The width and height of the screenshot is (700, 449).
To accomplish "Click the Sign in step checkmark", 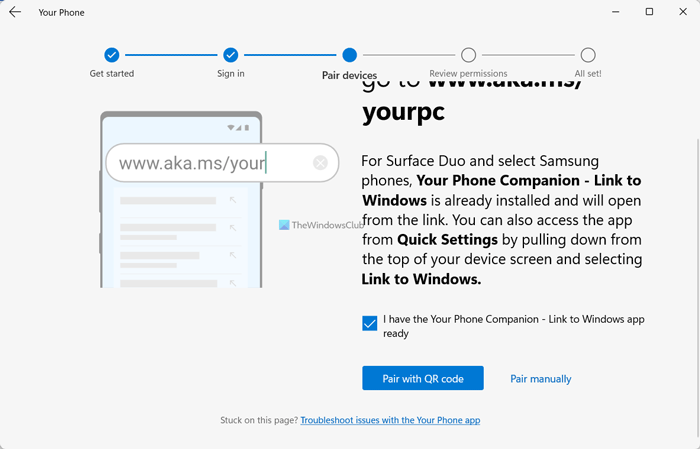I will [230, 55].
